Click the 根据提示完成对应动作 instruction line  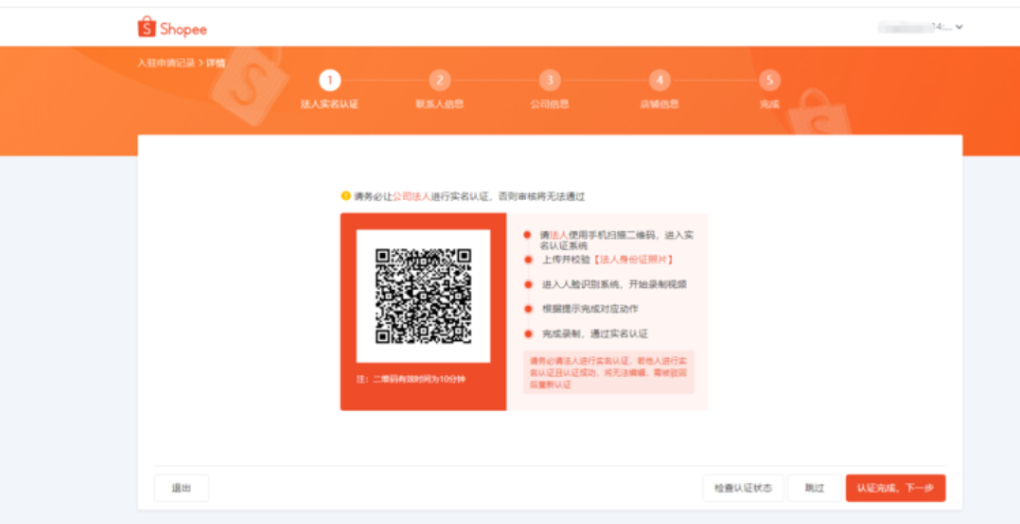coord(590,309)
